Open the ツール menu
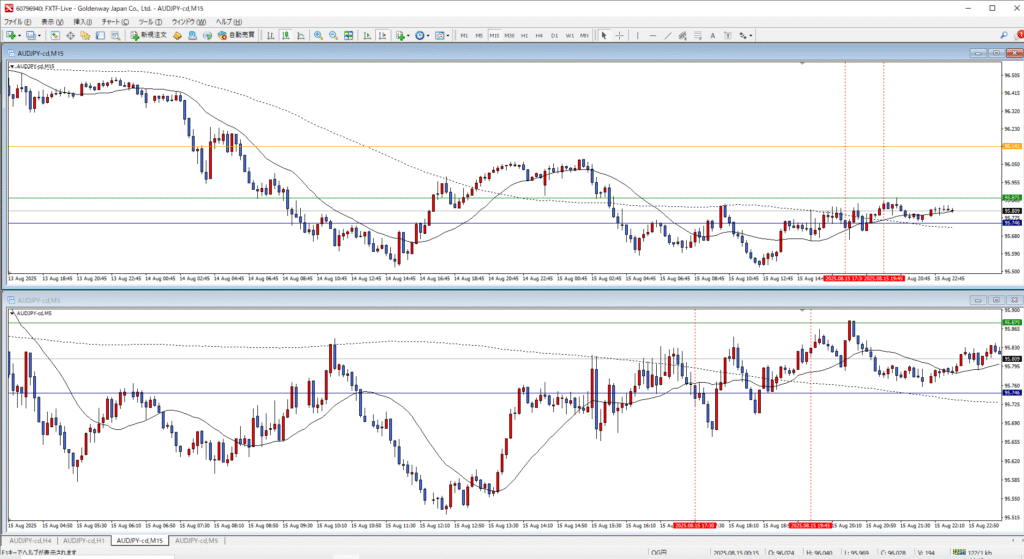This screenshot has height=559, width=1024. coord(150,22)
